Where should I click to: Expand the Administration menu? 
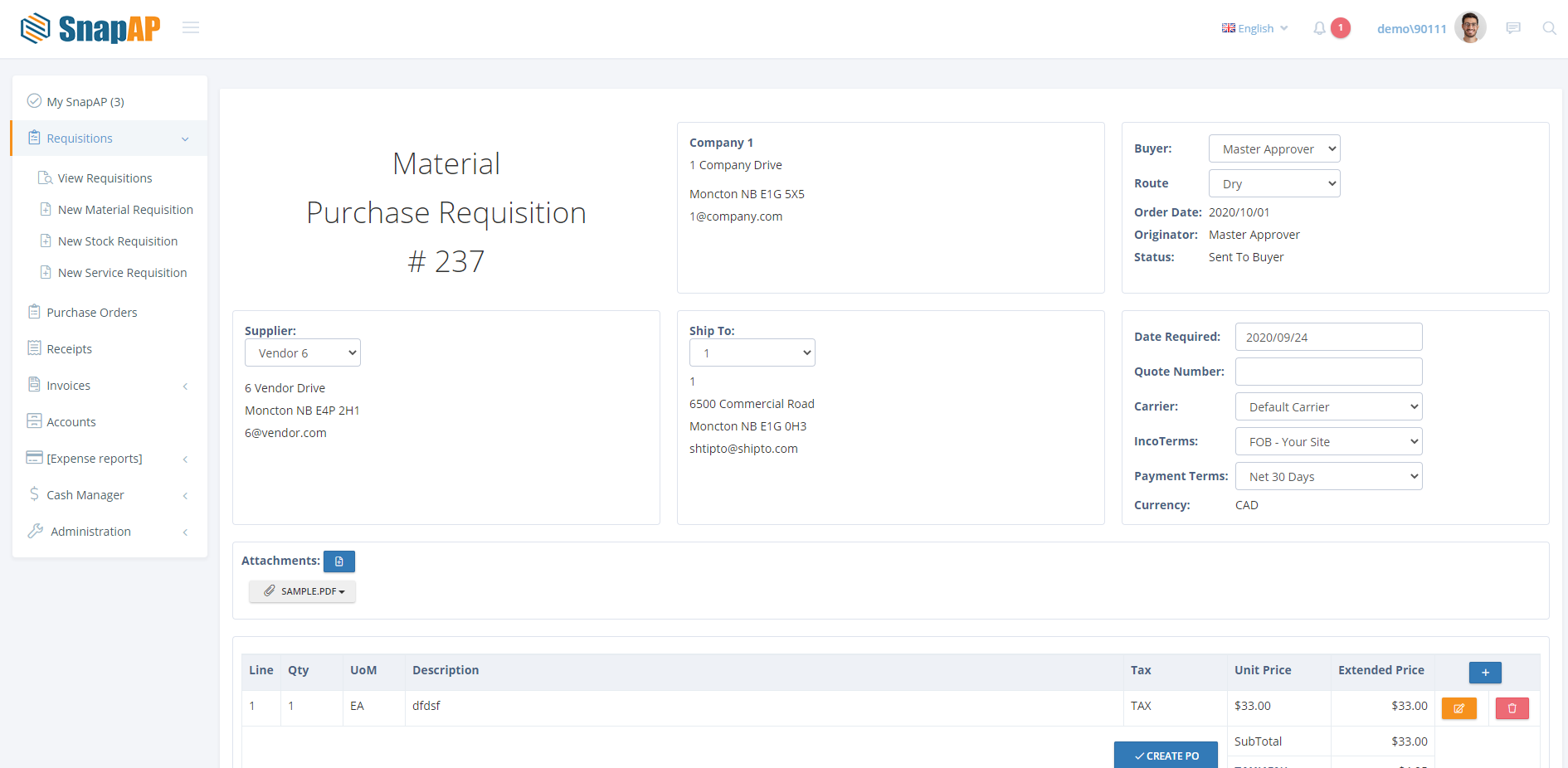tap(90, 532)
